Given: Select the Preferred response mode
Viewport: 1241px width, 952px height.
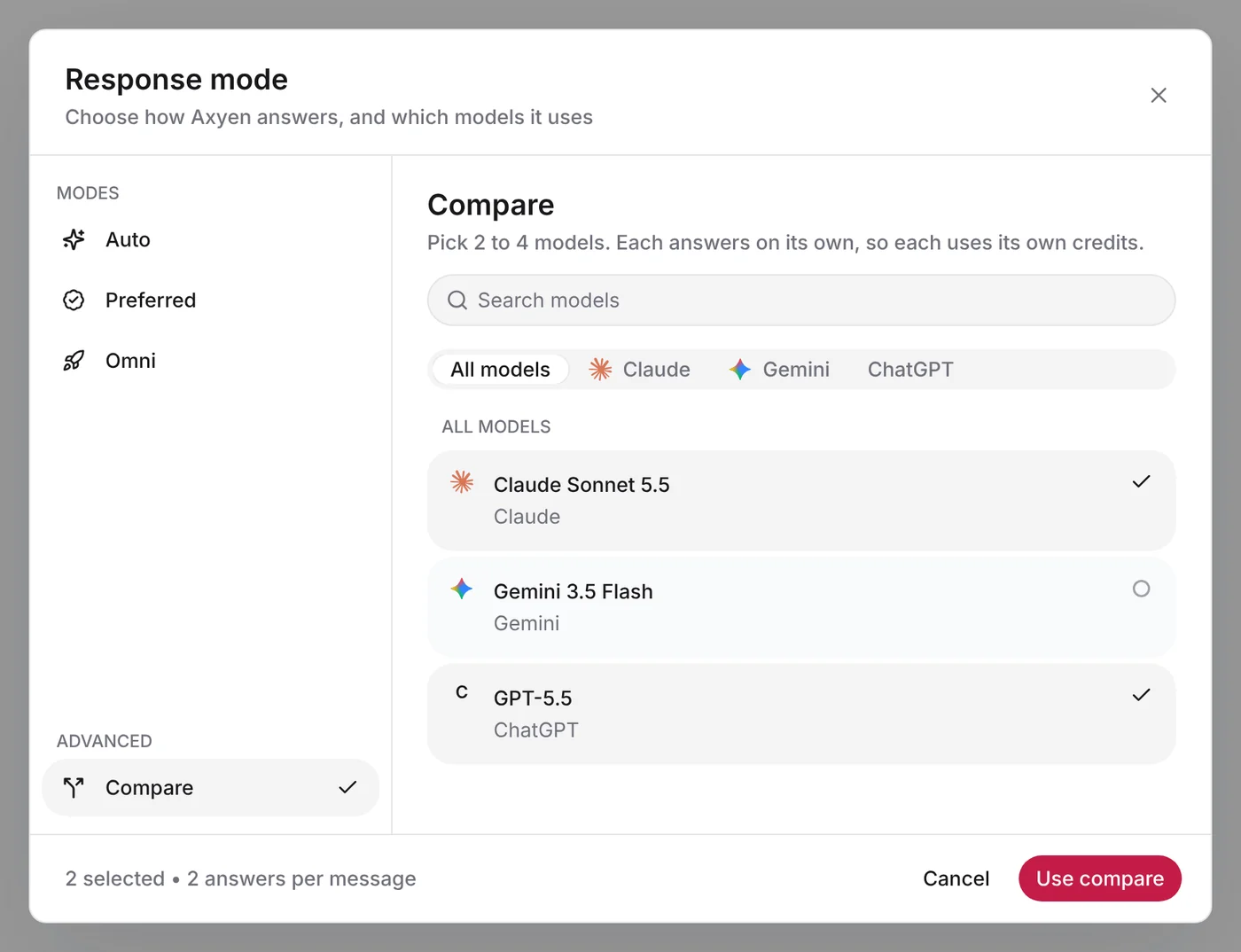Looking at the screenshot, I should coord(211,300).
